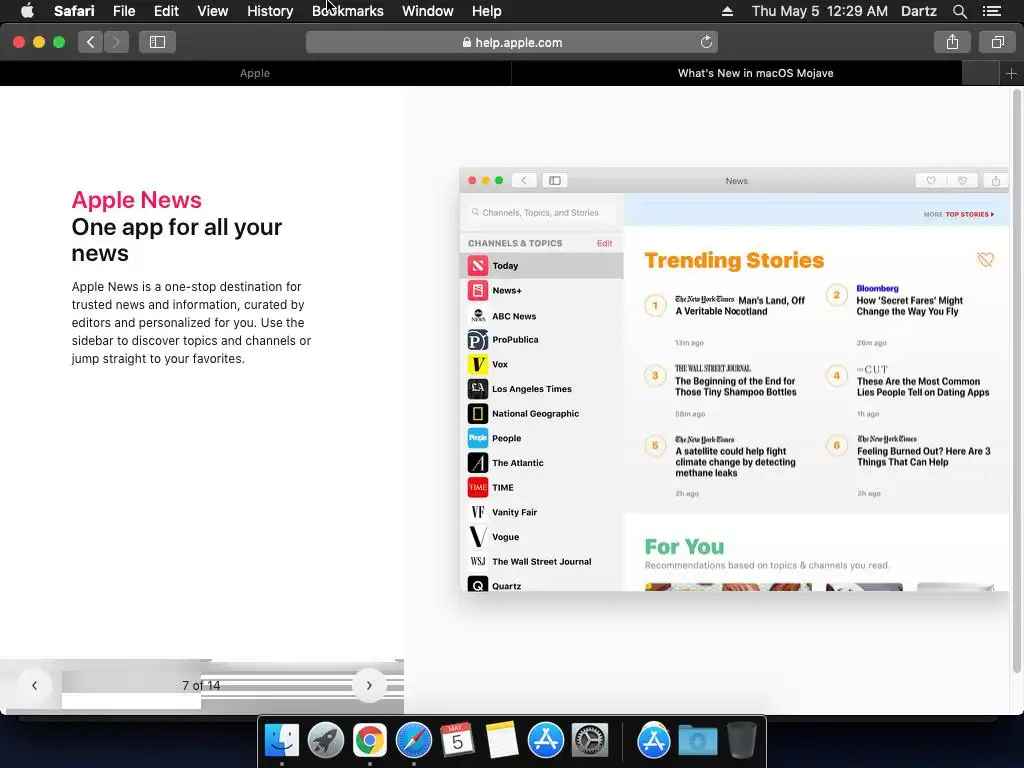Click the eject icon in menu bar

point(727,11)
